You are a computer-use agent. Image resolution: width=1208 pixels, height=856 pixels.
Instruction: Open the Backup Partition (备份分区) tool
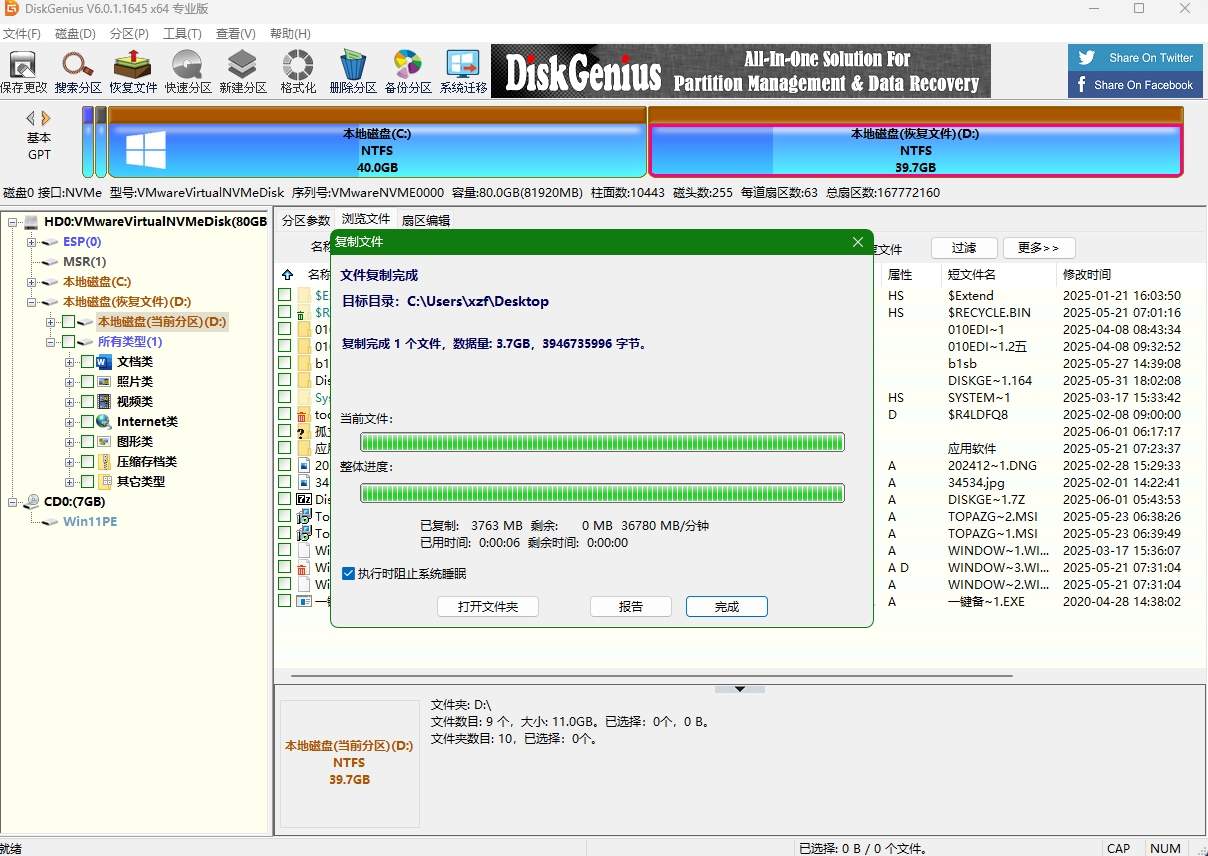pos(408,70)
